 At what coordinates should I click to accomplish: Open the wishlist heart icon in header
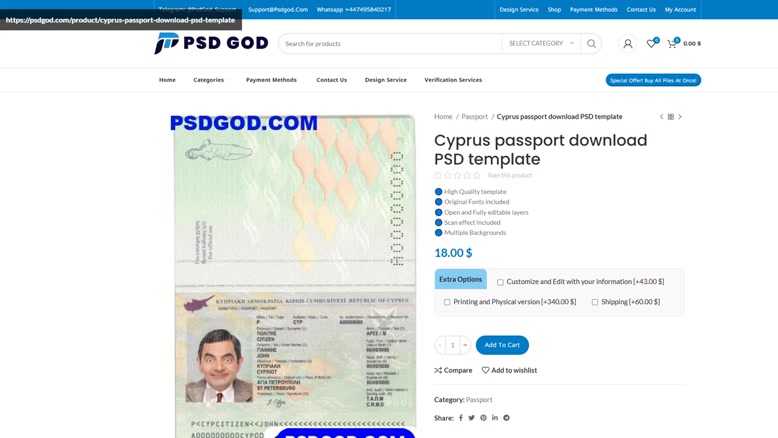coord(651,43)
